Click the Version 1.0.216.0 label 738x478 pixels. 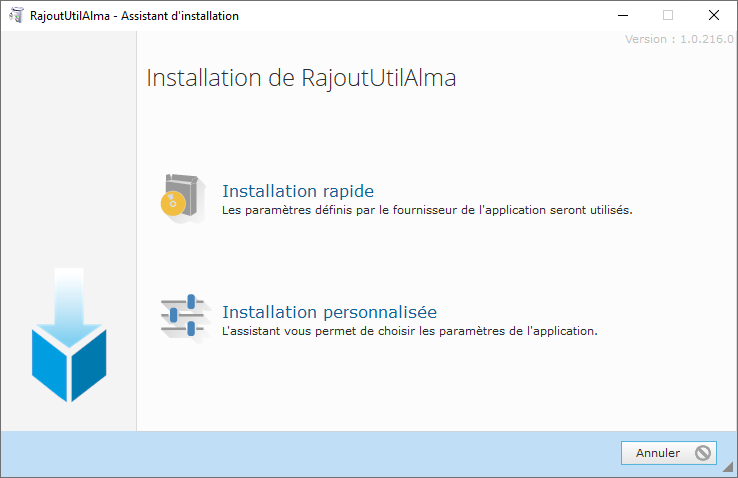(679, 39)
